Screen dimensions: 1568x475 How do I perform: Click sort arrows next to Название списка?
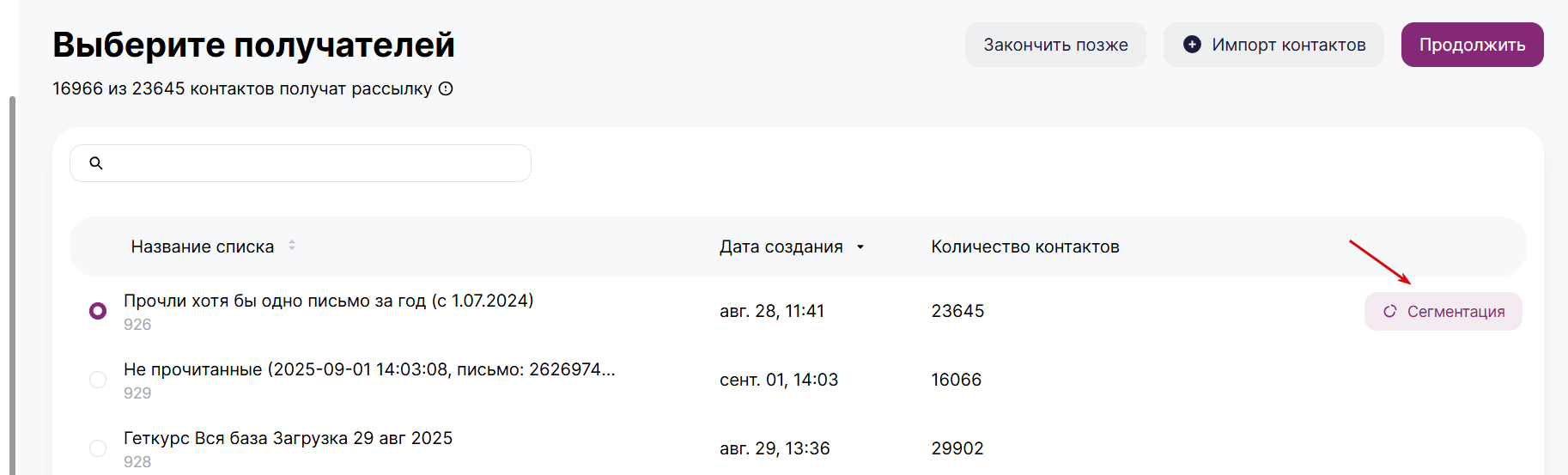[x=292, y=246]
